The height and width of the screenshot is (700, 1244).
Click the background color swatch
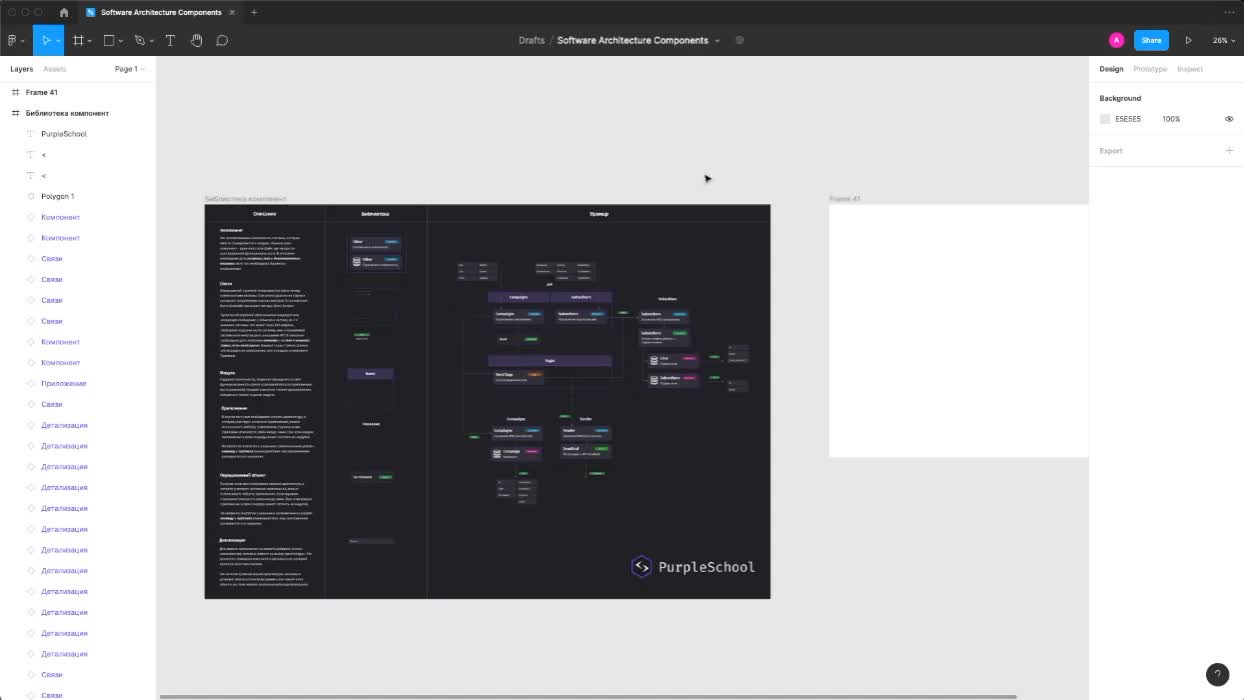[x=1105, y=119]
